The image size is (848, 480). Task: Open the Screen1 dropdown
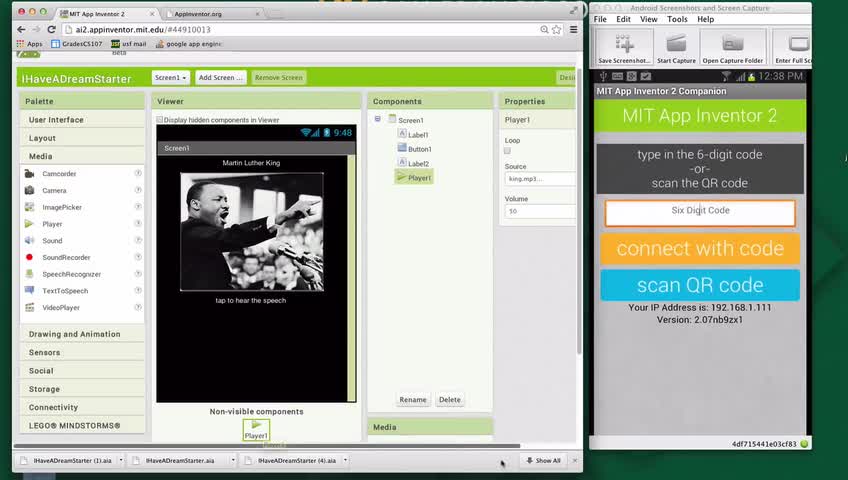point(170,78)
